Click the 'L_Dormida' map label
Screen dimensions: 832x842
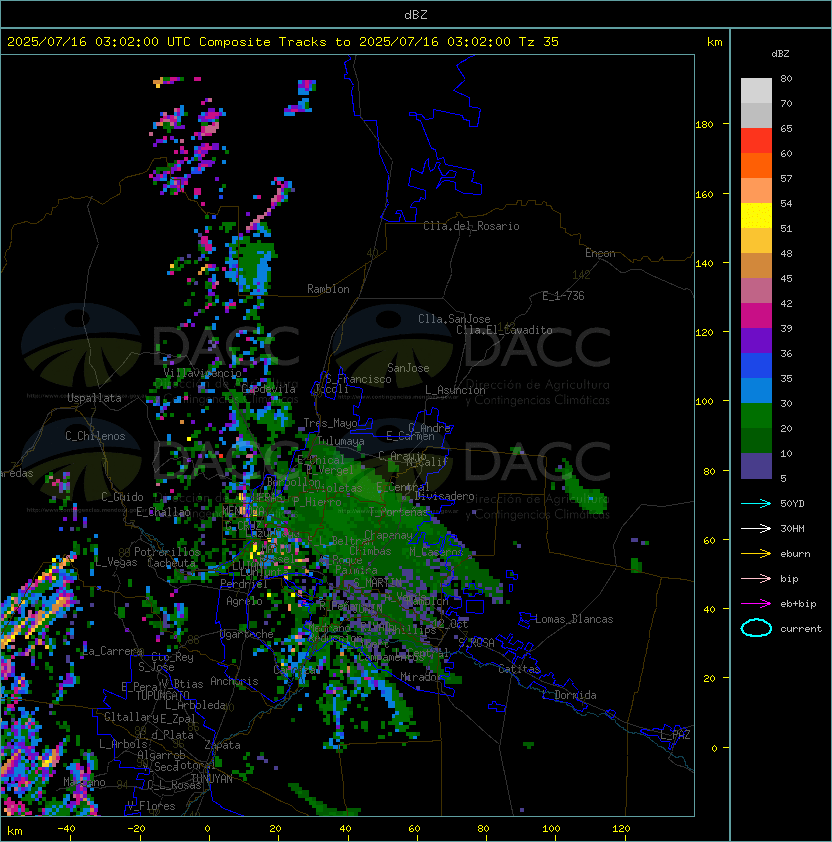569,695
